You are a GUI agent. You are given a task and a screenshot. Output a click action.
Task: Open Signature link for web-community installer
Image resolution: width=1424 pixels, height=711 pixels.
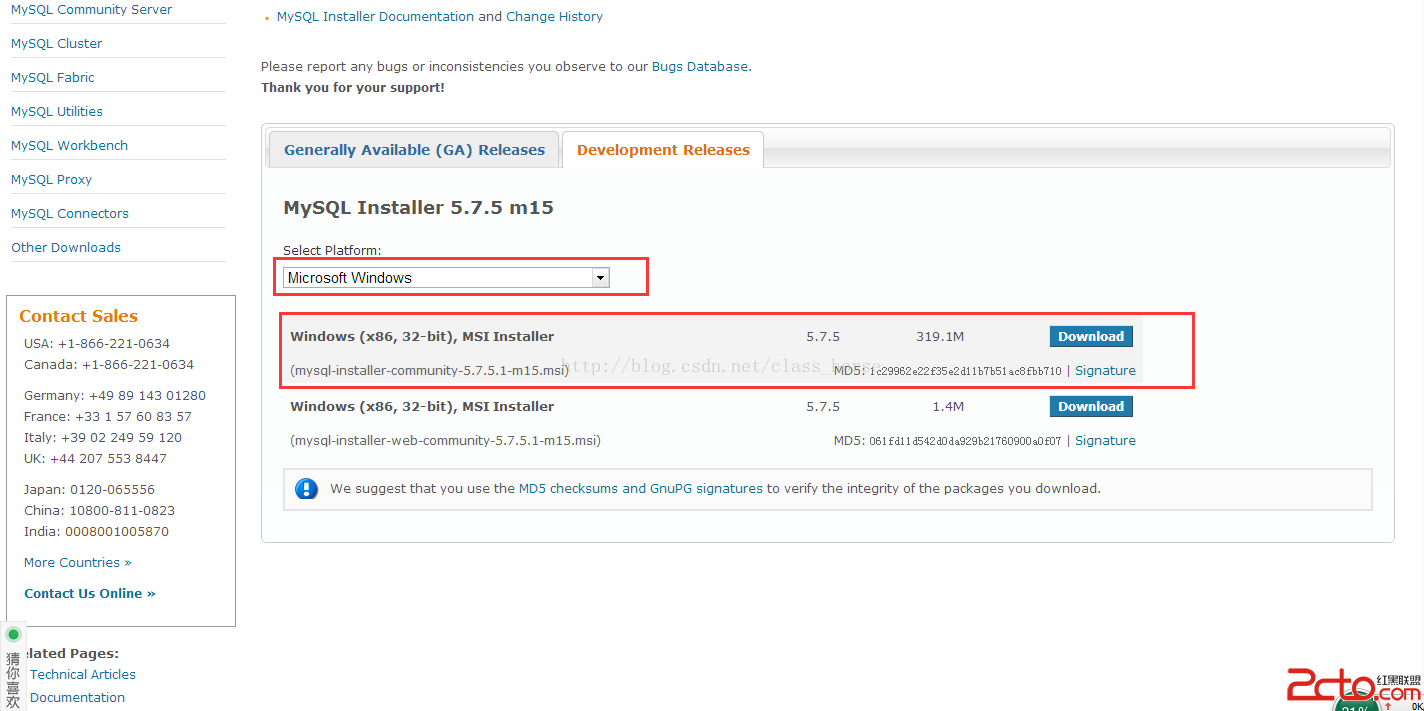click(1105, 440)
